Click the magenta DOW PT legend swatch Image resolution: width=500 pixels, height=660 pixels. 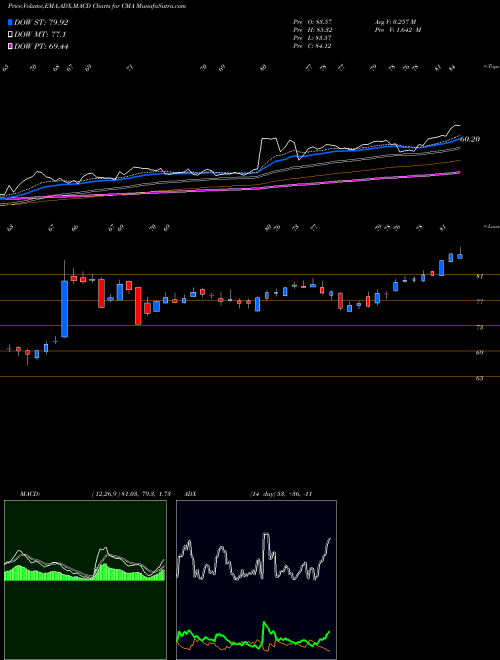[10, 46]
